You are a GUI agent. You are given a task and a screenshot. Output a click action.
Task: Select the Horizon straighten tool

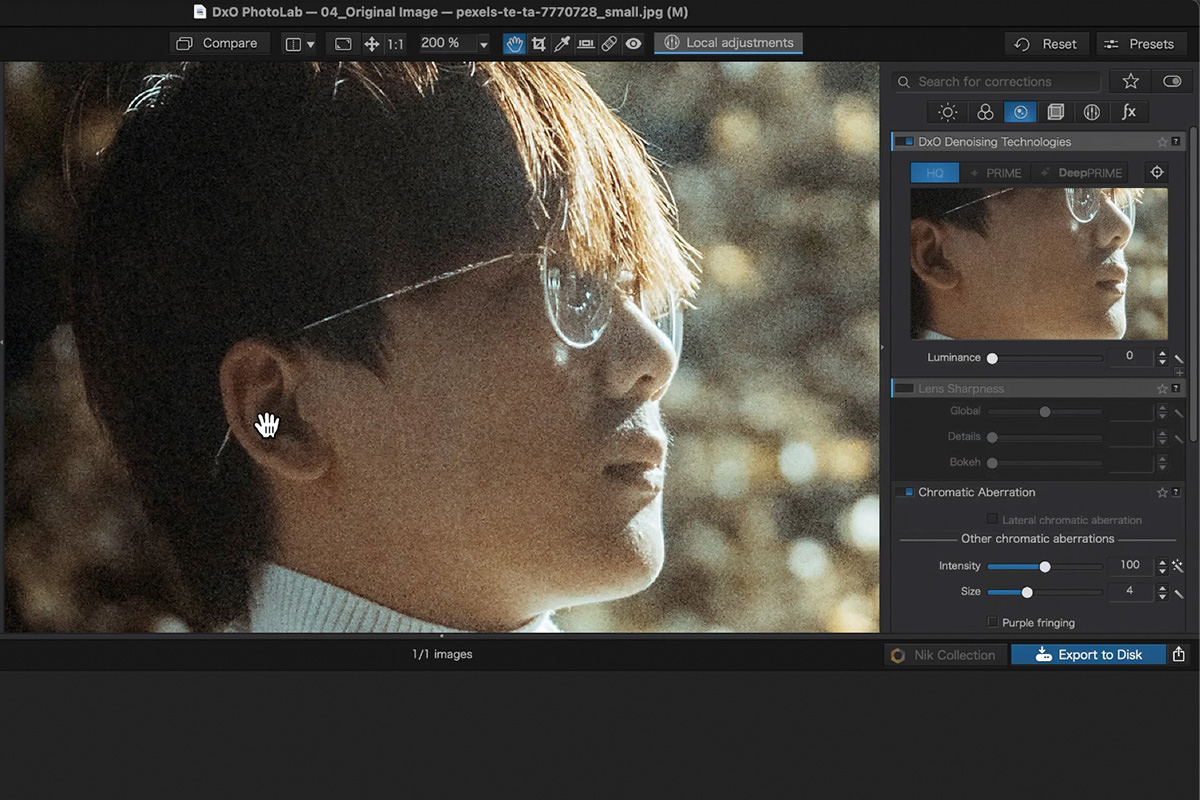pos(586,43)
